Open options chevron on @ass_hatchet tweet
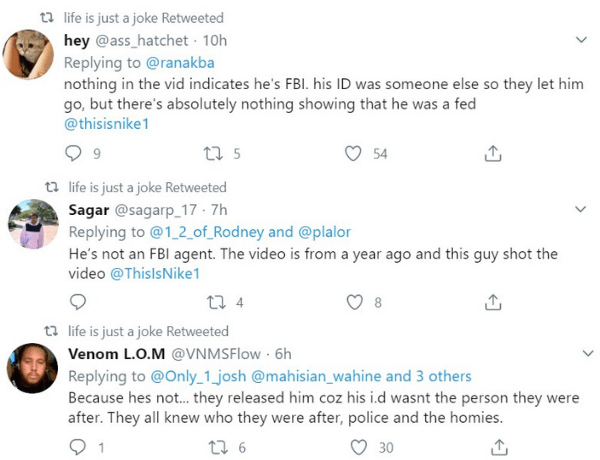This screenshot has height=460, width=600. click(581, 39)
